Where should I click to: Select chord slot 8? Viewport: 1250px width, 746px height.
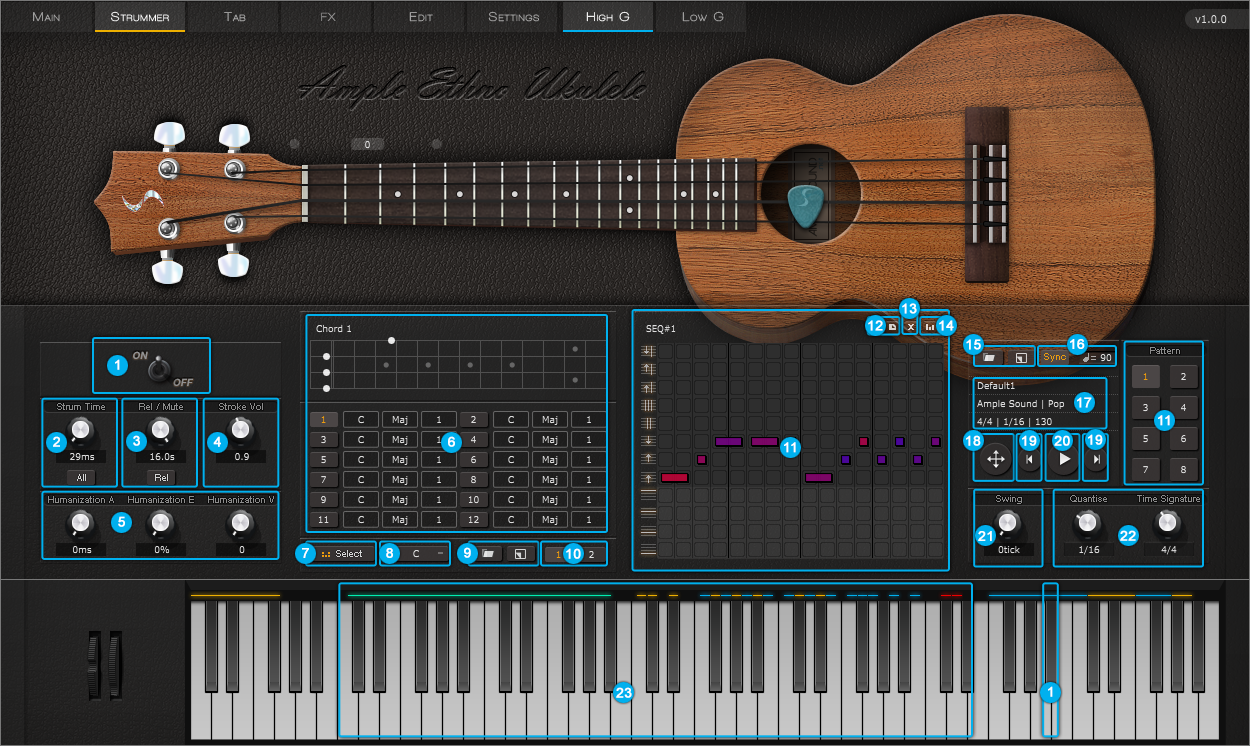[473, 480]
